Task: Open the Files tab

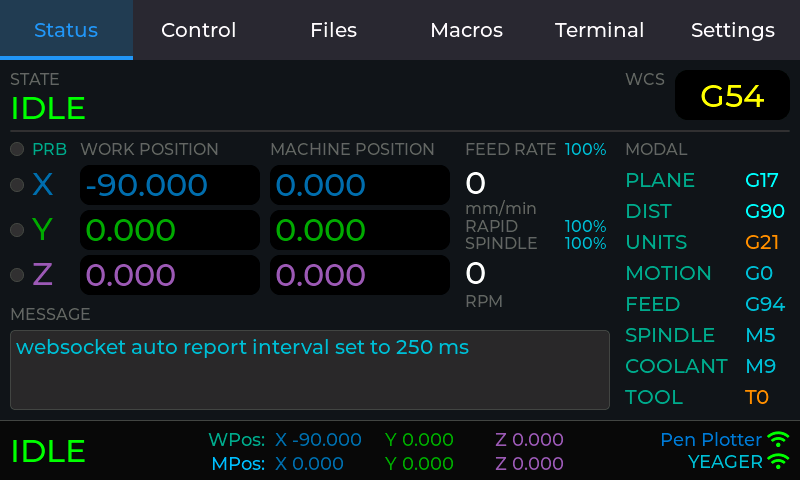Action: [333, 30]
